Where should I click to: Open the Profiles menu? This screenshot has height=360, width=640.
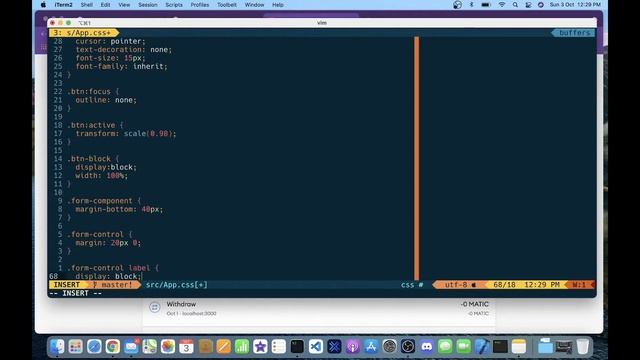click(x=200, y=5)
